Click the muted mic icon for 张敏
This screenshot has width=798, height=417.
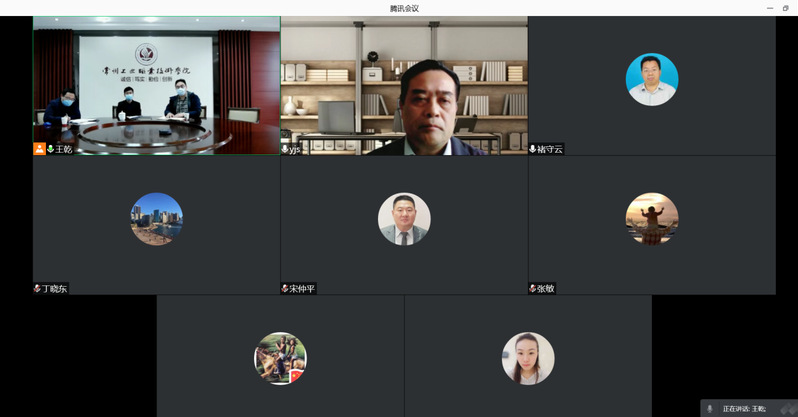(533, 289)
